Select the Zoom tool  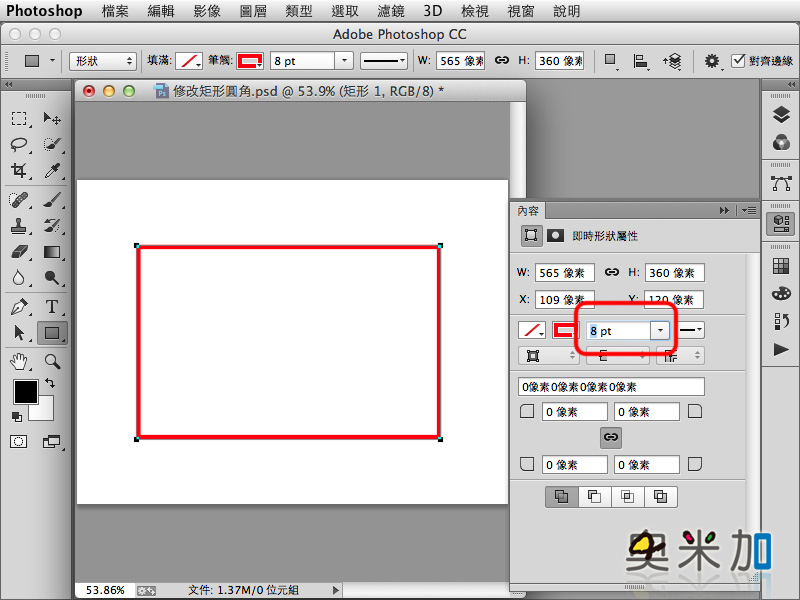click(x=52, y=362)
